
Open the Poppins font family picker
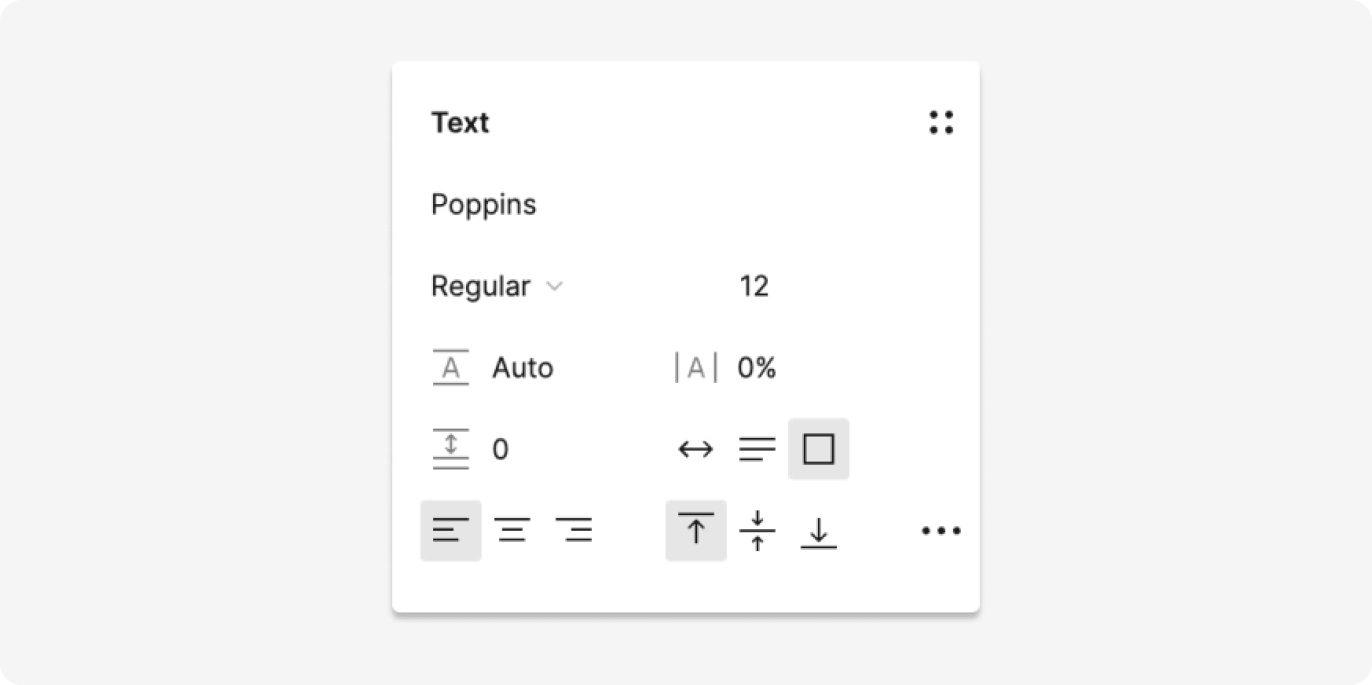click(x=484, y=205)
